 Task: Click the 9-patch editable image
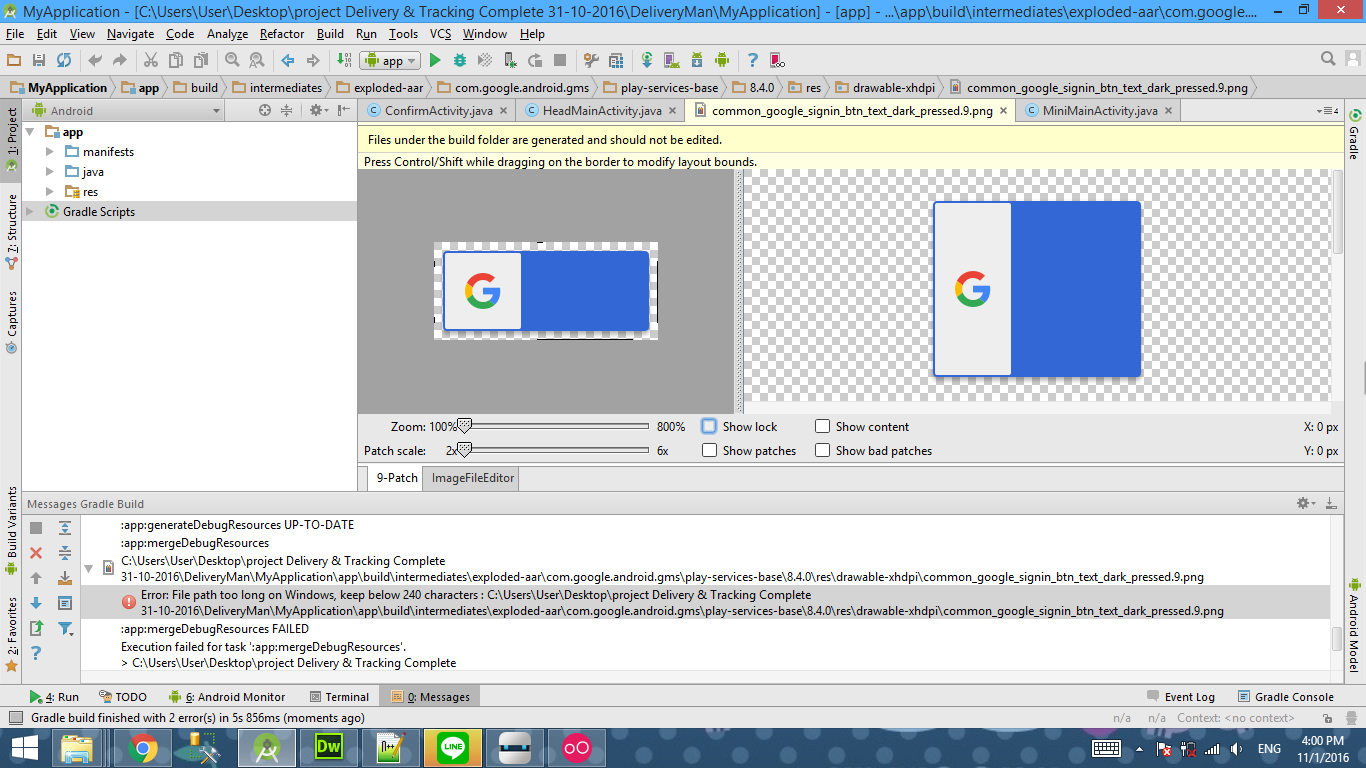pyautogui.click(x=546, y=291)
